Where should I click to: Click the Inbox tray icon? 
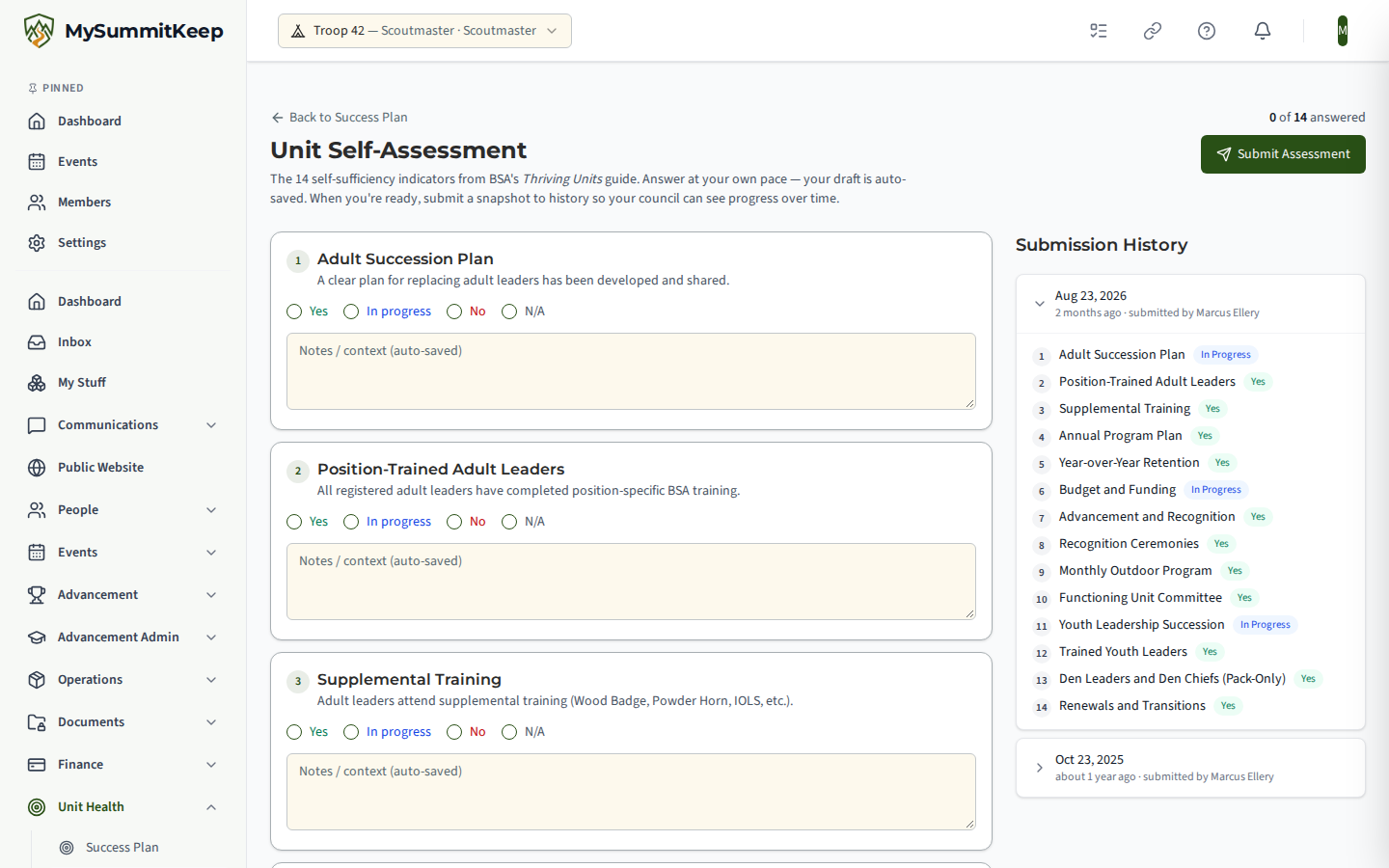(x=37, y=341)
